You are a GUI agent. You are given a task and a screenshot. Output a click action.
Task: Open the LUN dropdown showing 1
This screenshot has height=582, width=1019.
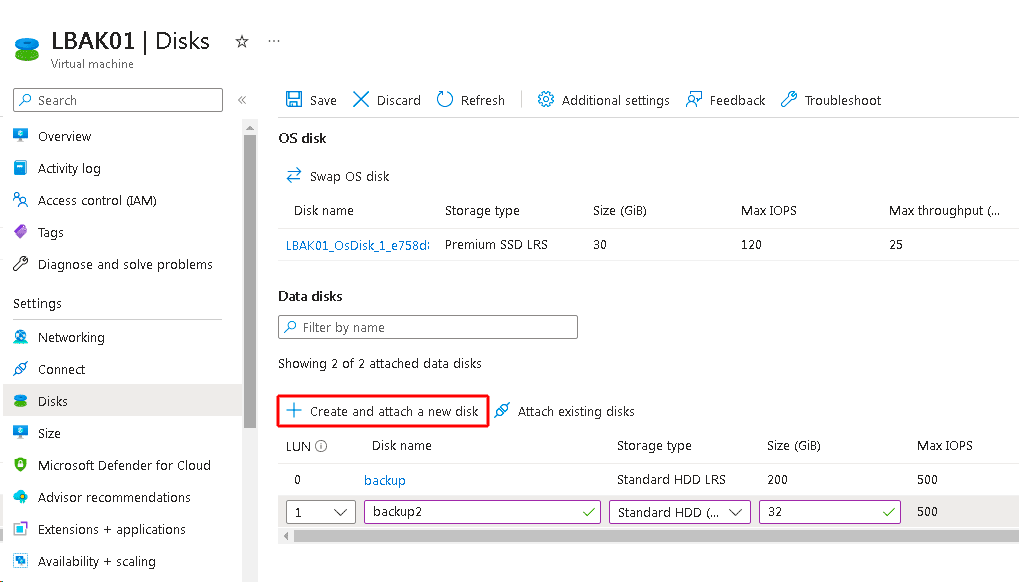[x=321, y=512]
